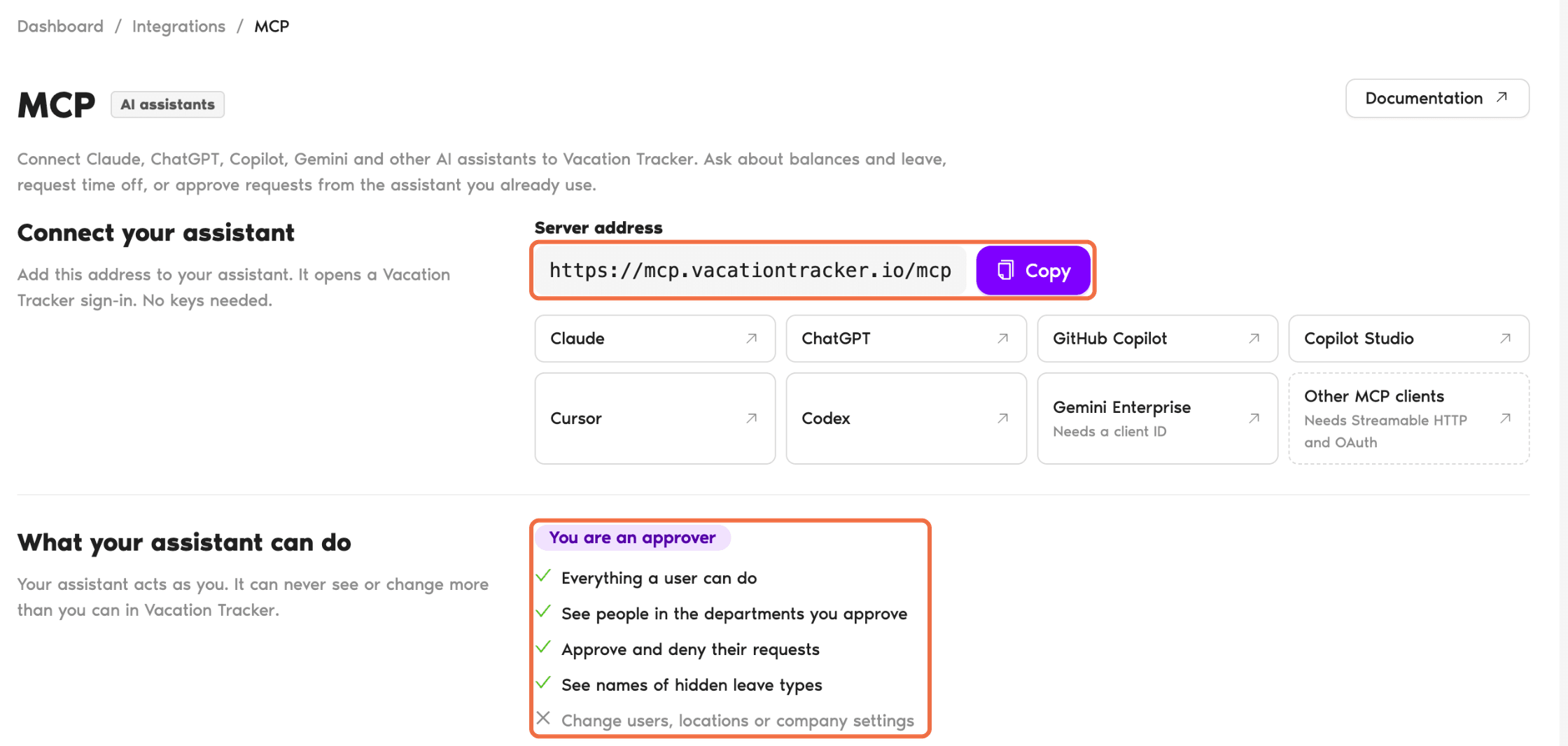Click the Server address label
Screen dimensions: 1568x746
pyautogui.click(x=598, y=228)
